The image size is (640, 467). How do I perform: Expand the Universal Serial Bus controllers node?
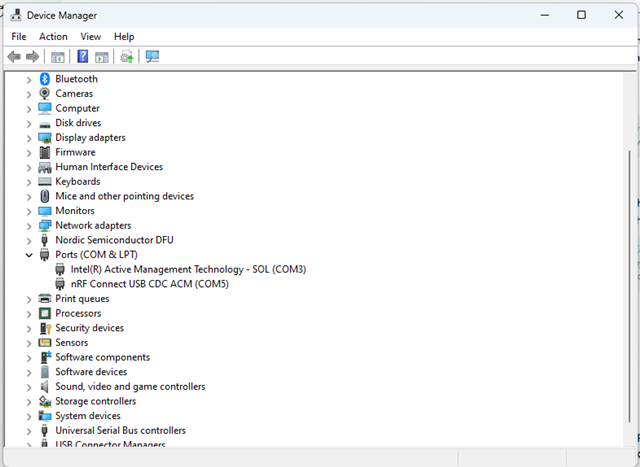[29, 431]
